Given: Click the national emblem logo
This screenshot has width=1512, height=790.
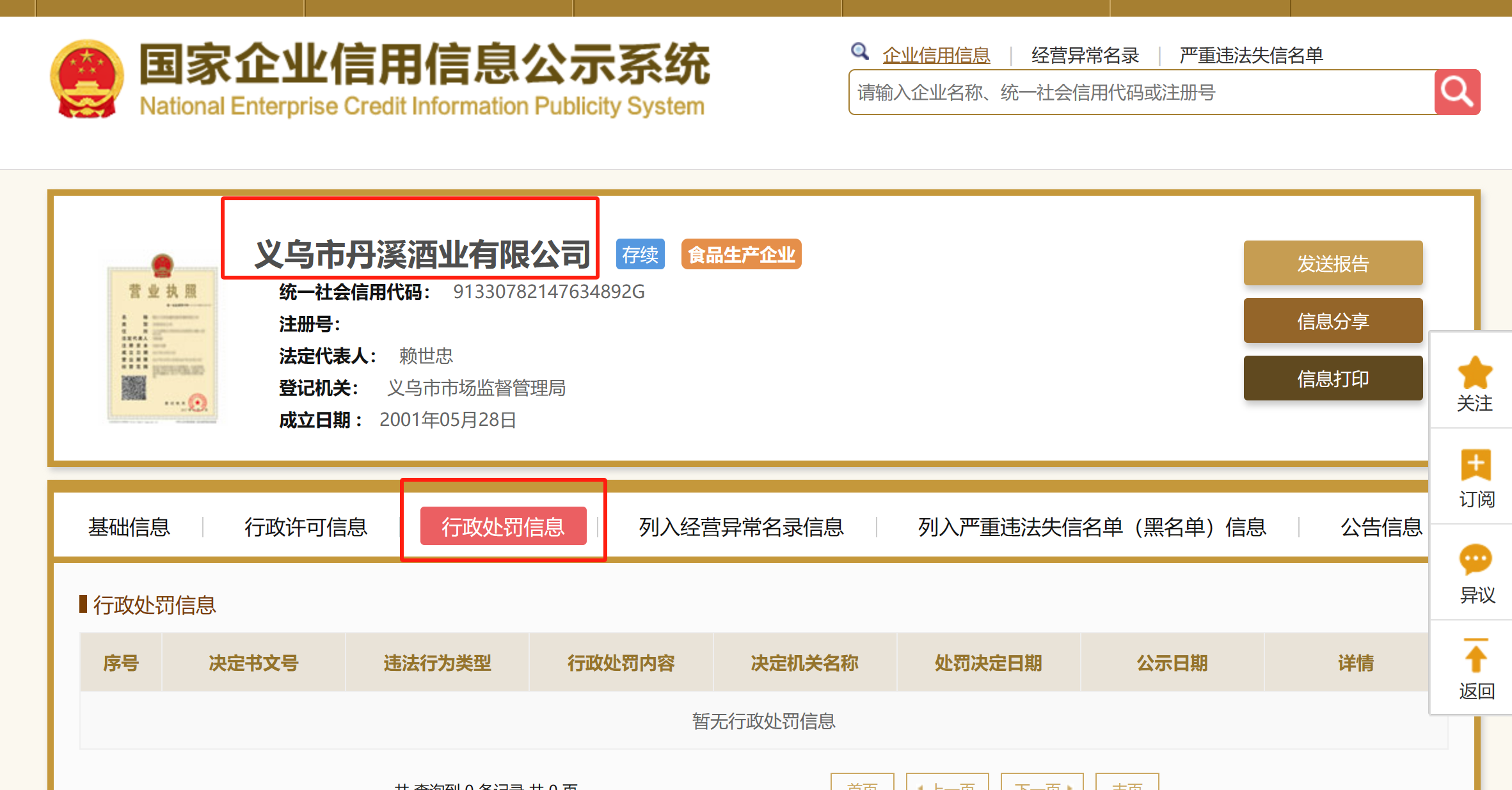Looking at the screenshot, I should click(x=87, y=79).
